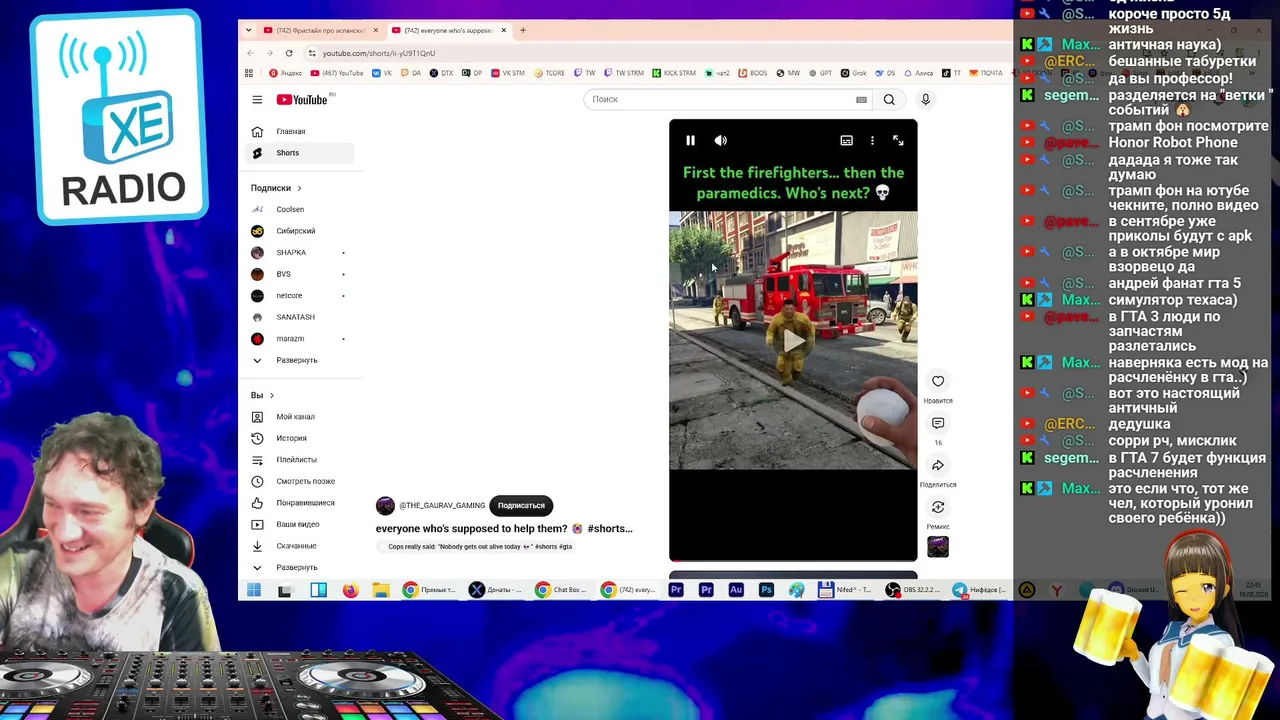
Task: Open the Сибирский subscription channel
Action: (301, 231)
